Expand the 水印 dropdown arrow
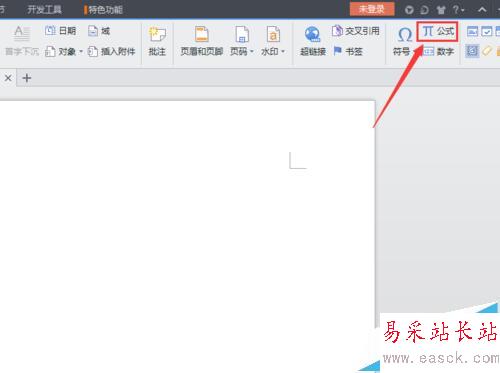This screenshot has width=500, height=373. coord(283,52)
